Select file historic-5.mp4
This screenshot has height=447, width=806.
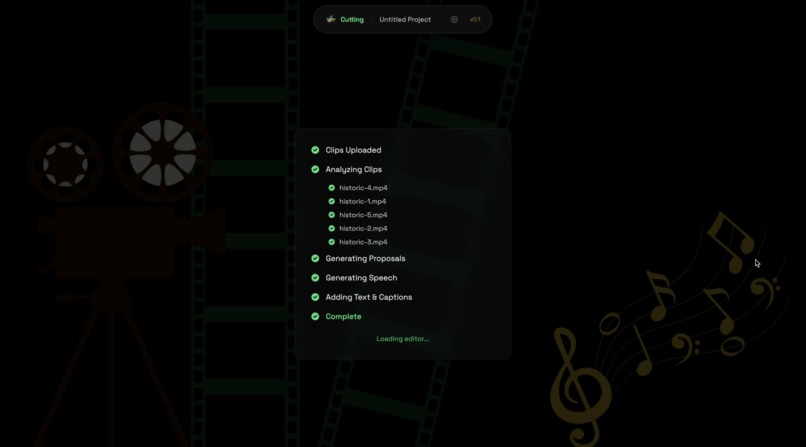tap(363, 215)
